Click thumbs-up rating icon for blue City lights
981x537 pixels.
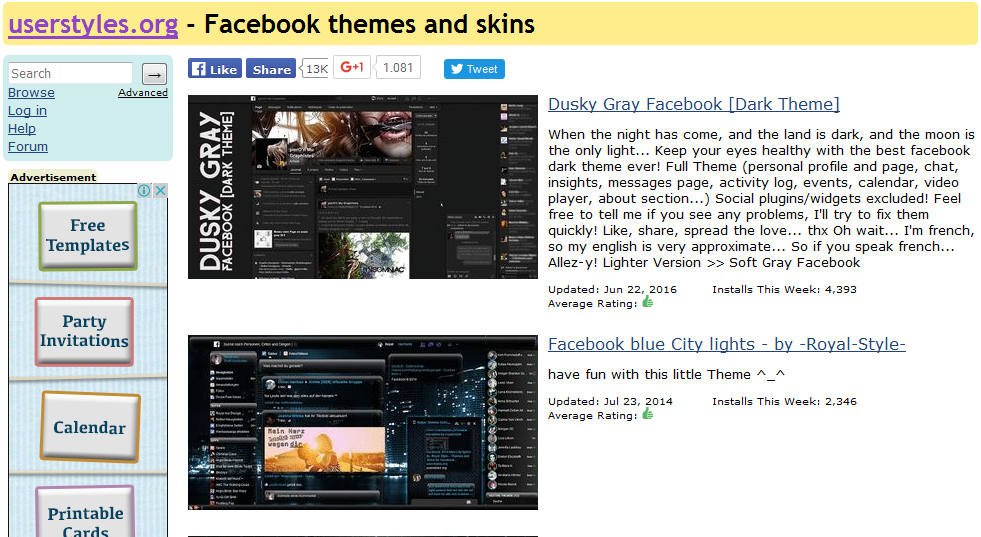(648, 414)
